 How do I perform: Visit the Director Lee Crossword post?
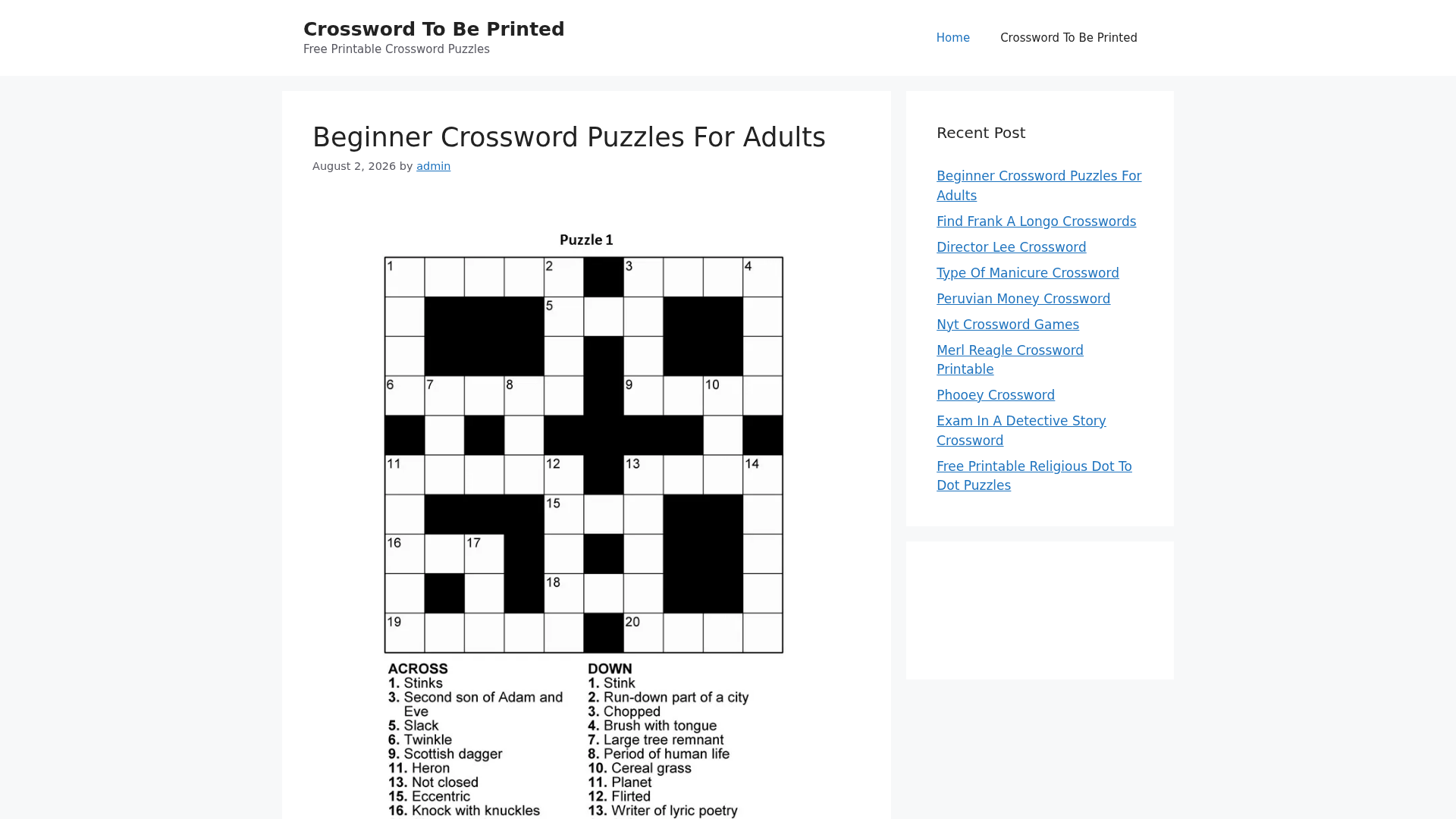pyautogui.click(x=1011, y=247)
